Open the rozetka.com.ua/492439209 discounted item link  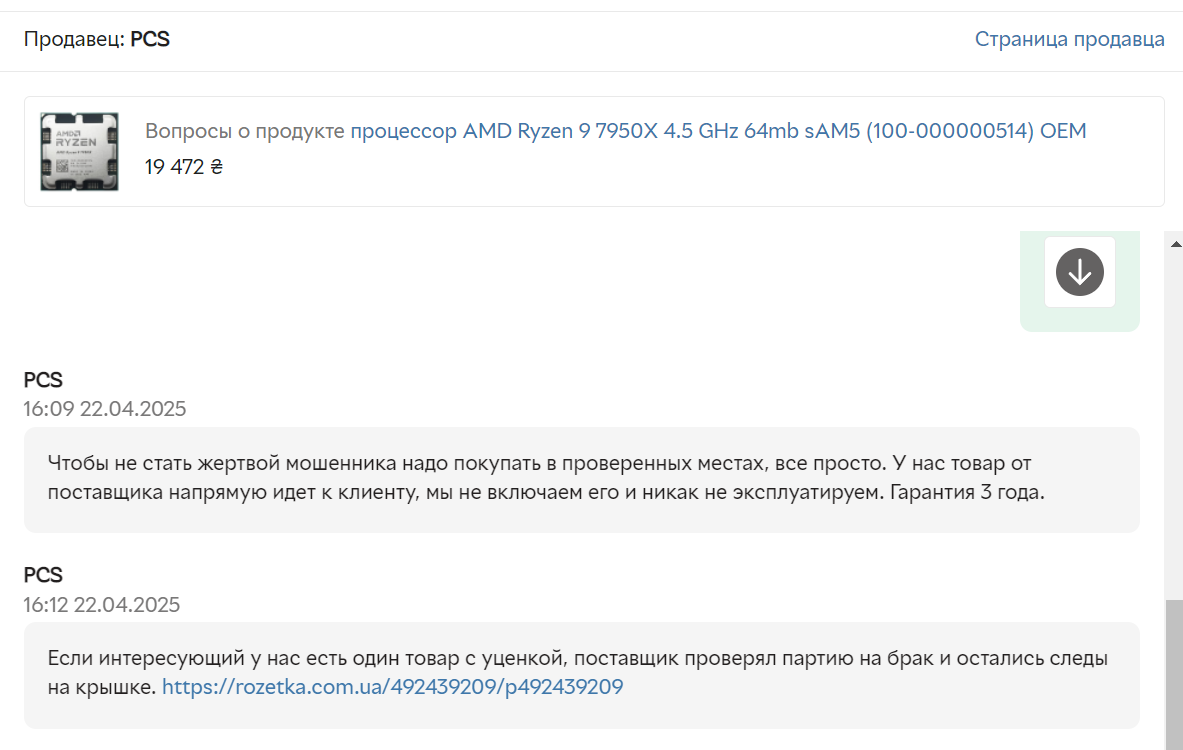click(x=392, y=687)
